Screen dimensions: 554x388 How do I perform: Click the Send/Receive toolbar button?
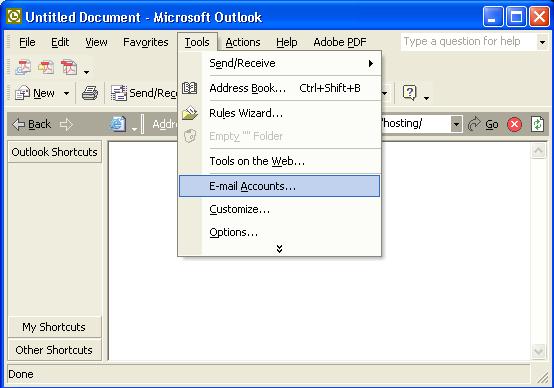click(x=144, y=93)
